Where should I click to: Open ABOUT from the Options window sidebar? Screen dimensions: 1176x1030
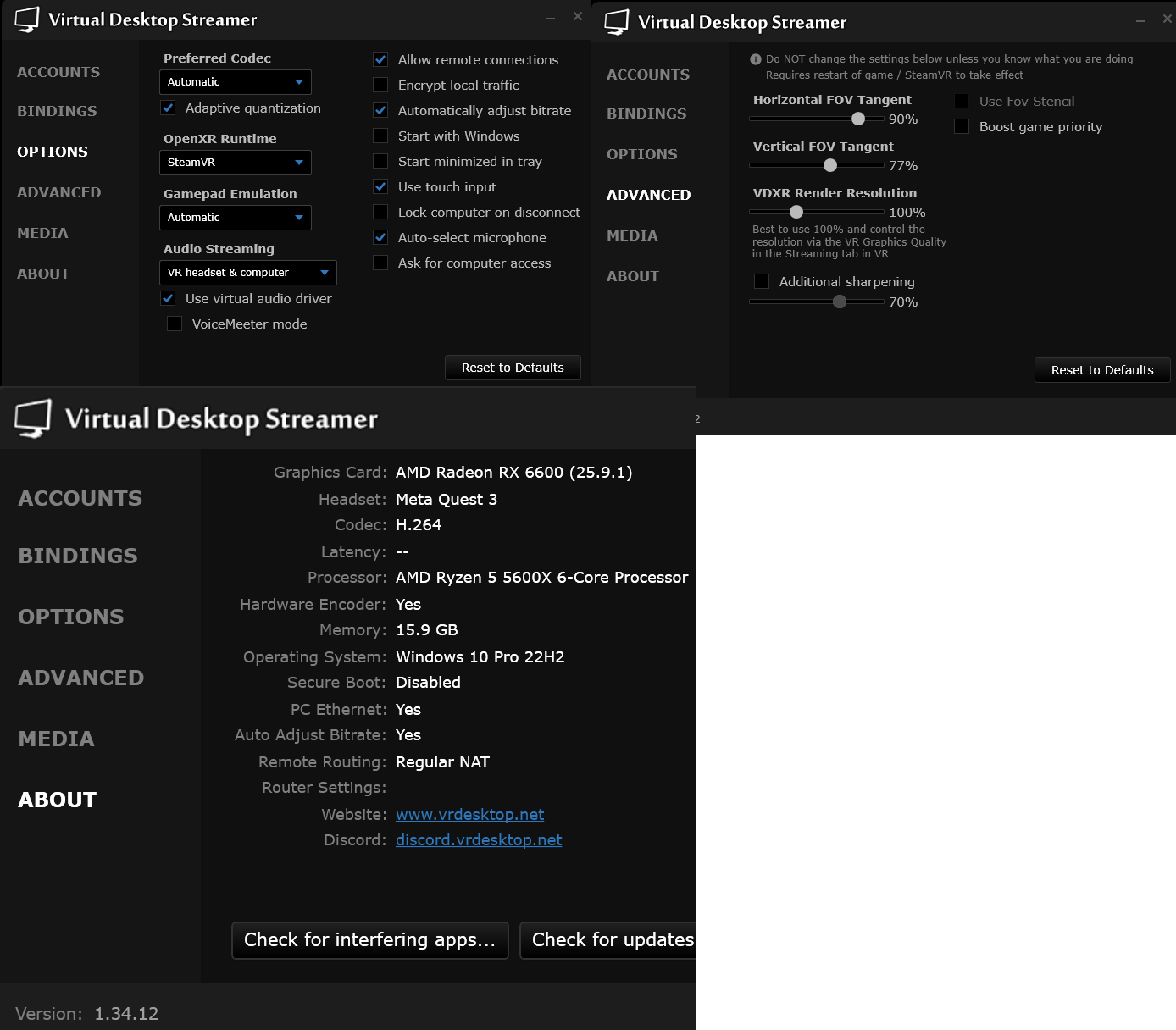click(43, 274)
